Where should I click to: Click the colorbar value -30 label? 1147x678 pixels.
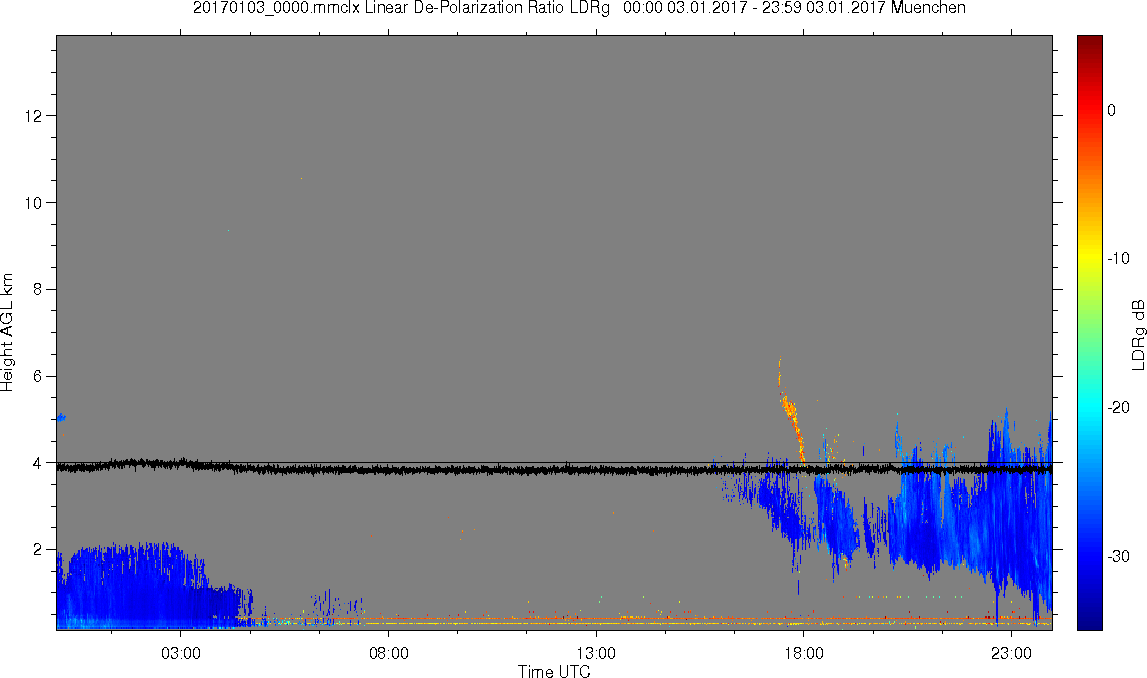1118,557
